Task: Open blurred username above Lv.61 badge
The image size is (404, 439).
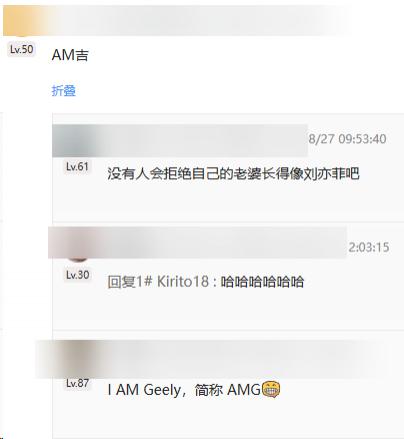Action: 203,140
